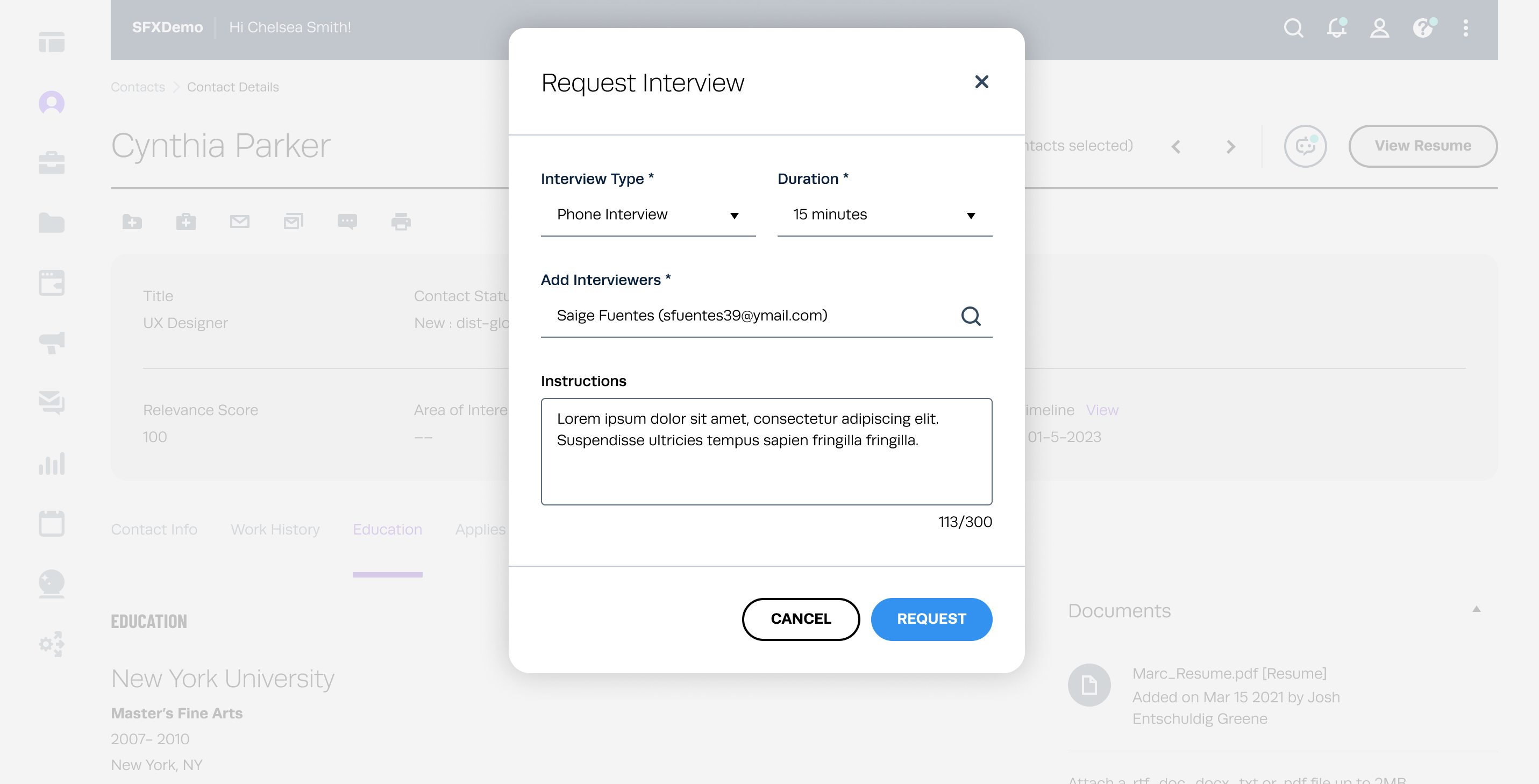Open the vertical three-dot menu

tap(1465, 27)
